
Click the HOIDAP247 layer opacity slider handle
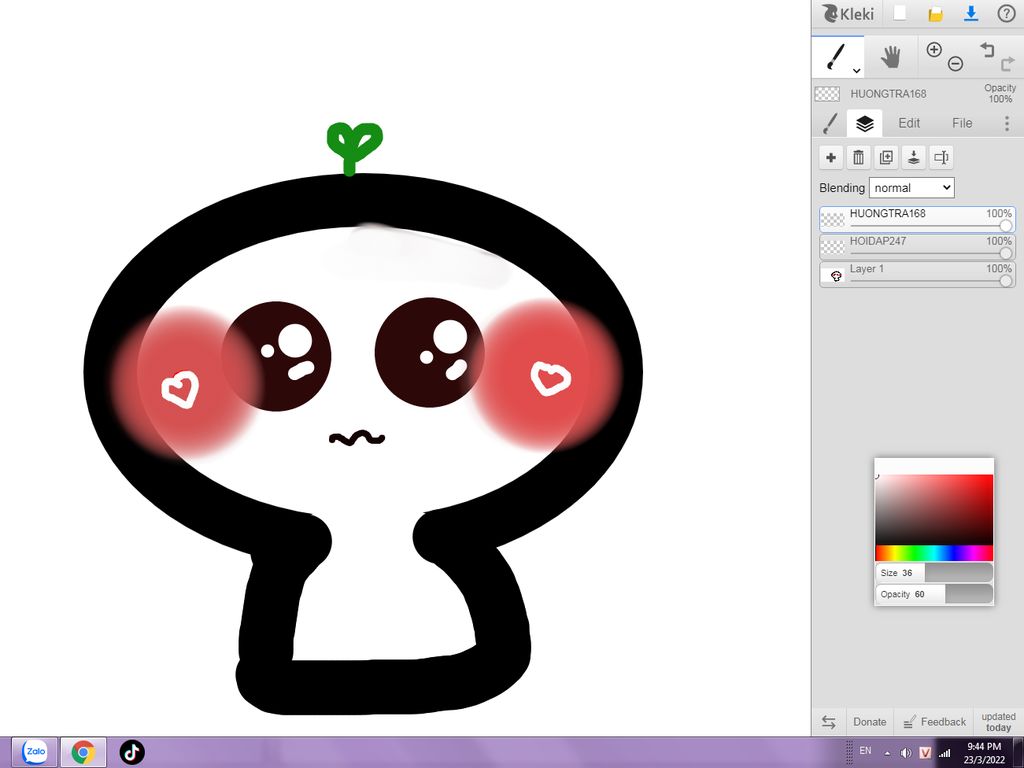[x=1006, y=253]
